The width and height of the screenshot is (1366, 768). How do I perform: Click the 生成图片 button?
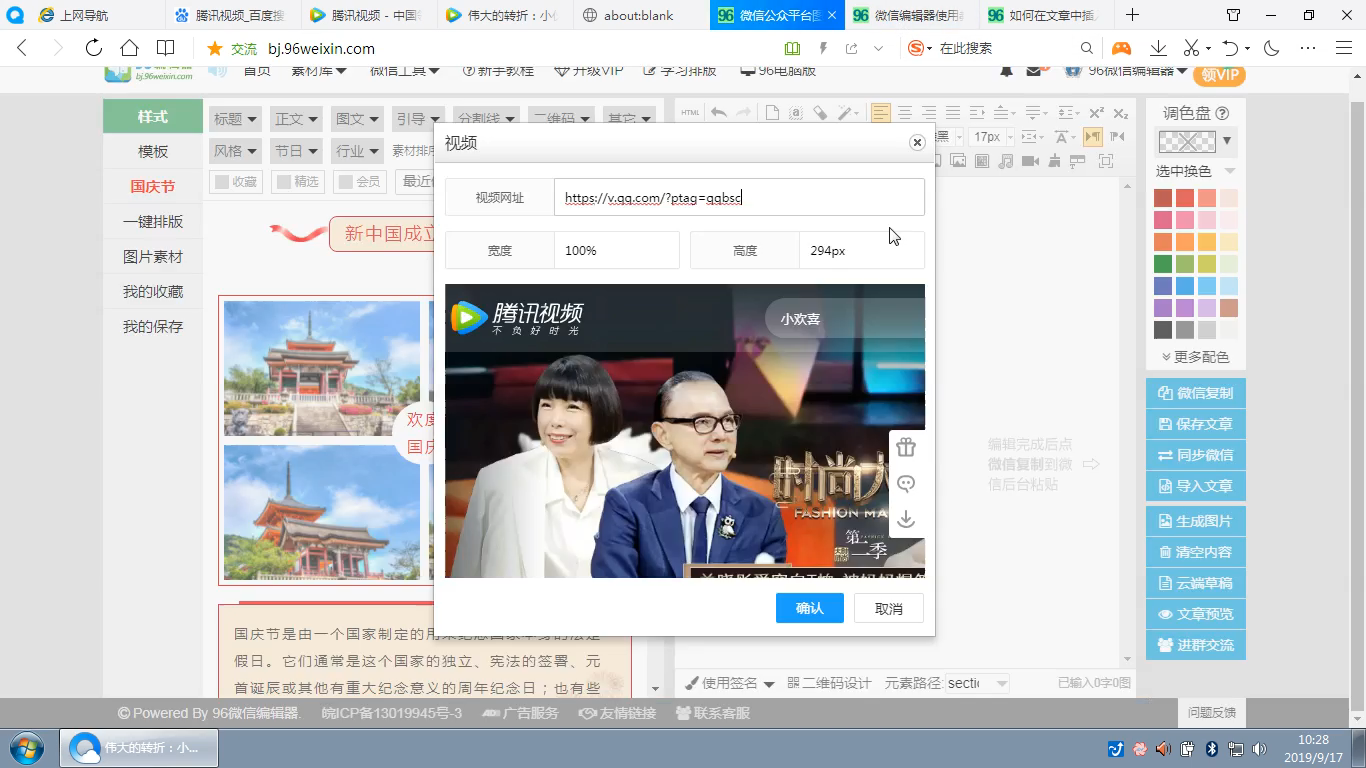[x=1196, y=521]
